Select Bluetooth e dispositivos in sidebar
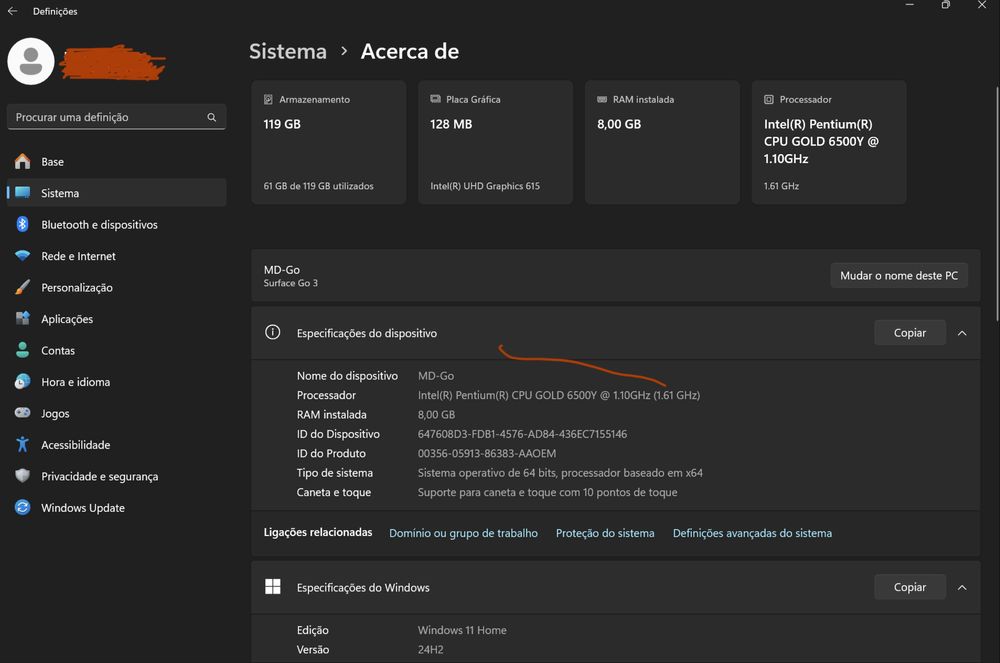 (117, 224)
